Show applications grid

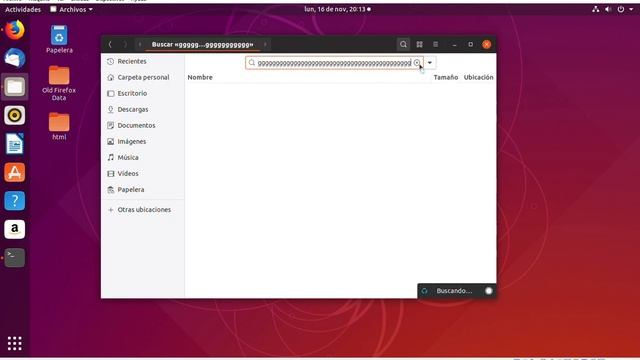(x=15, y=343)
